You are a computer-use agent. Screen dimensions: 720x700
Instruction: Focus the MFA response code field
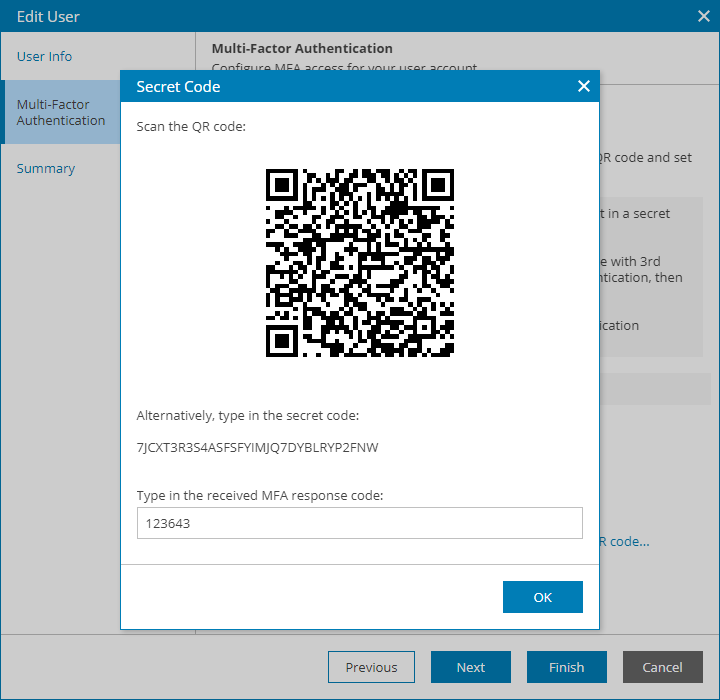pyautogui.click(x=360, y=523)
